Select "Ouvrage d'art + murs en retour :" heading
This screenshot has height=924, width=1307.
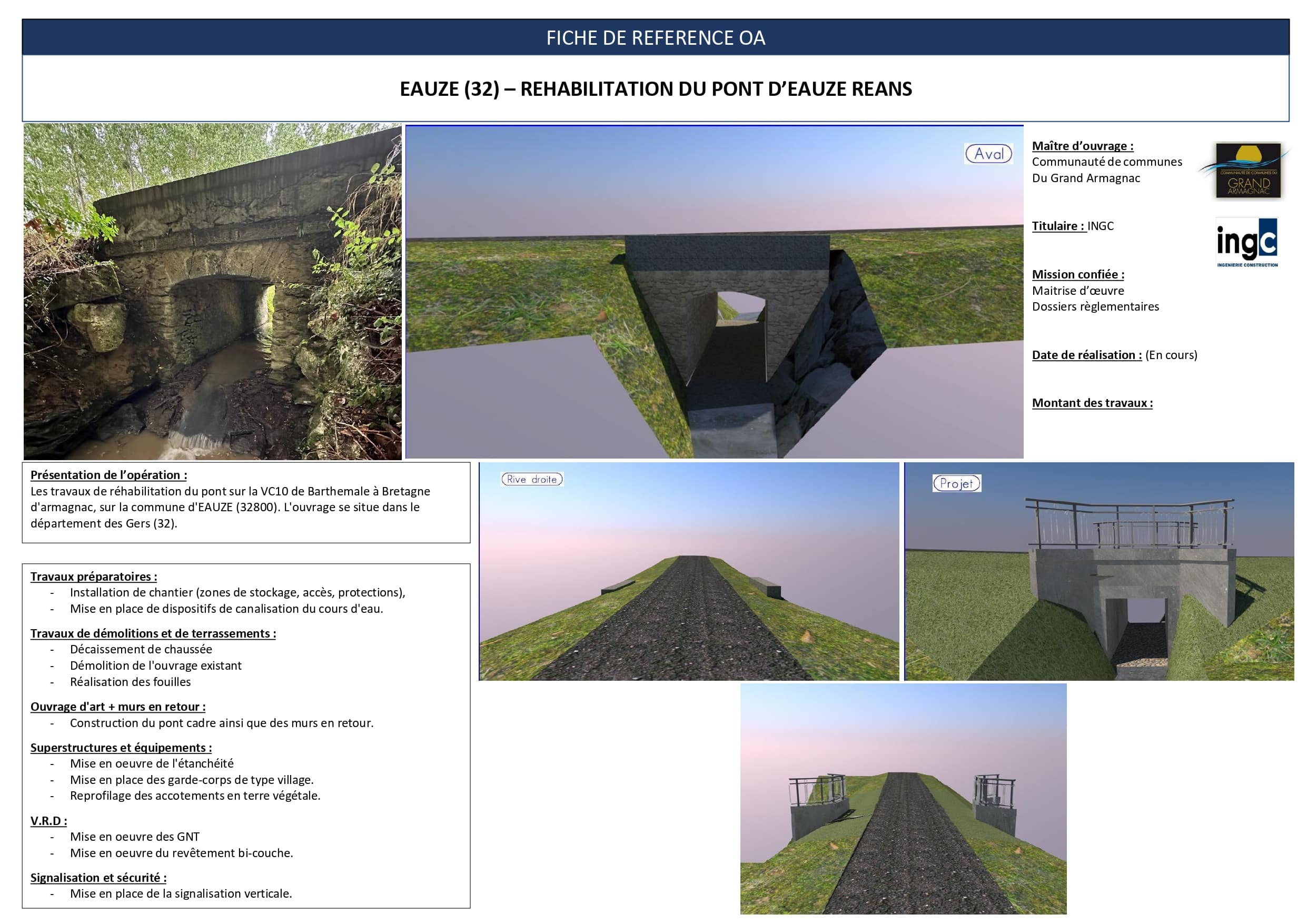coord(118,707)
